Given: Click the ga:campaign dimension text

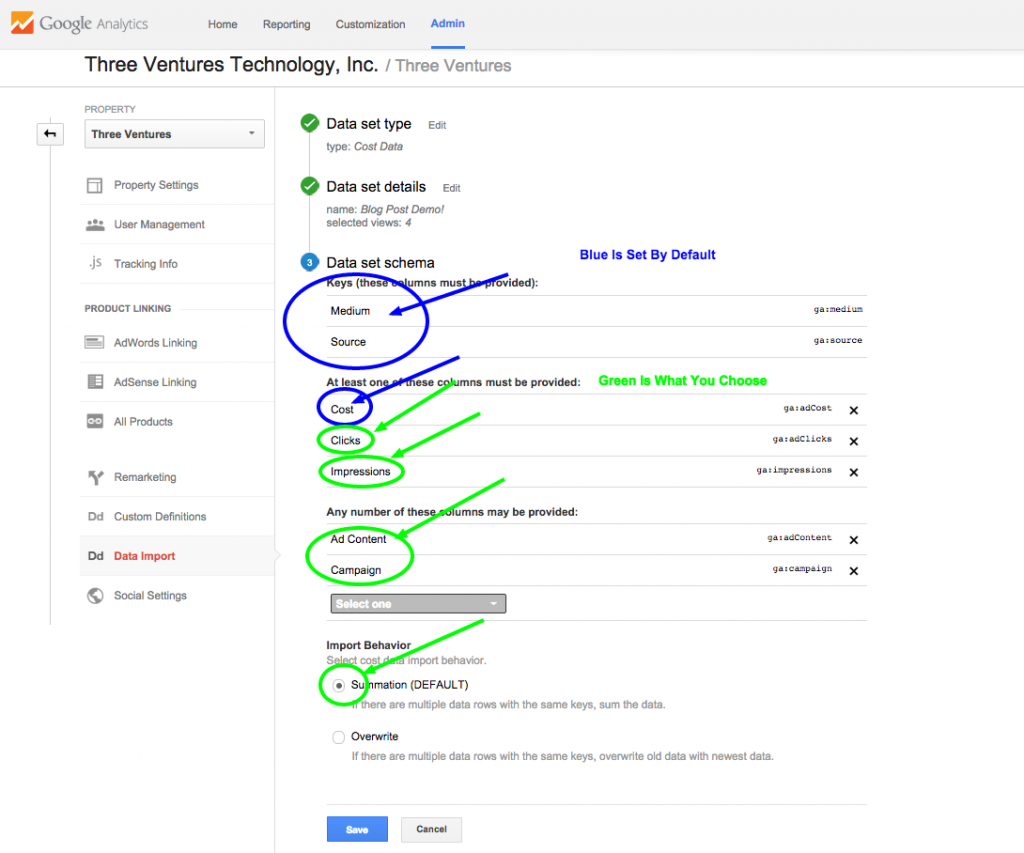Looking at the screenshot, I should point(802,569).
